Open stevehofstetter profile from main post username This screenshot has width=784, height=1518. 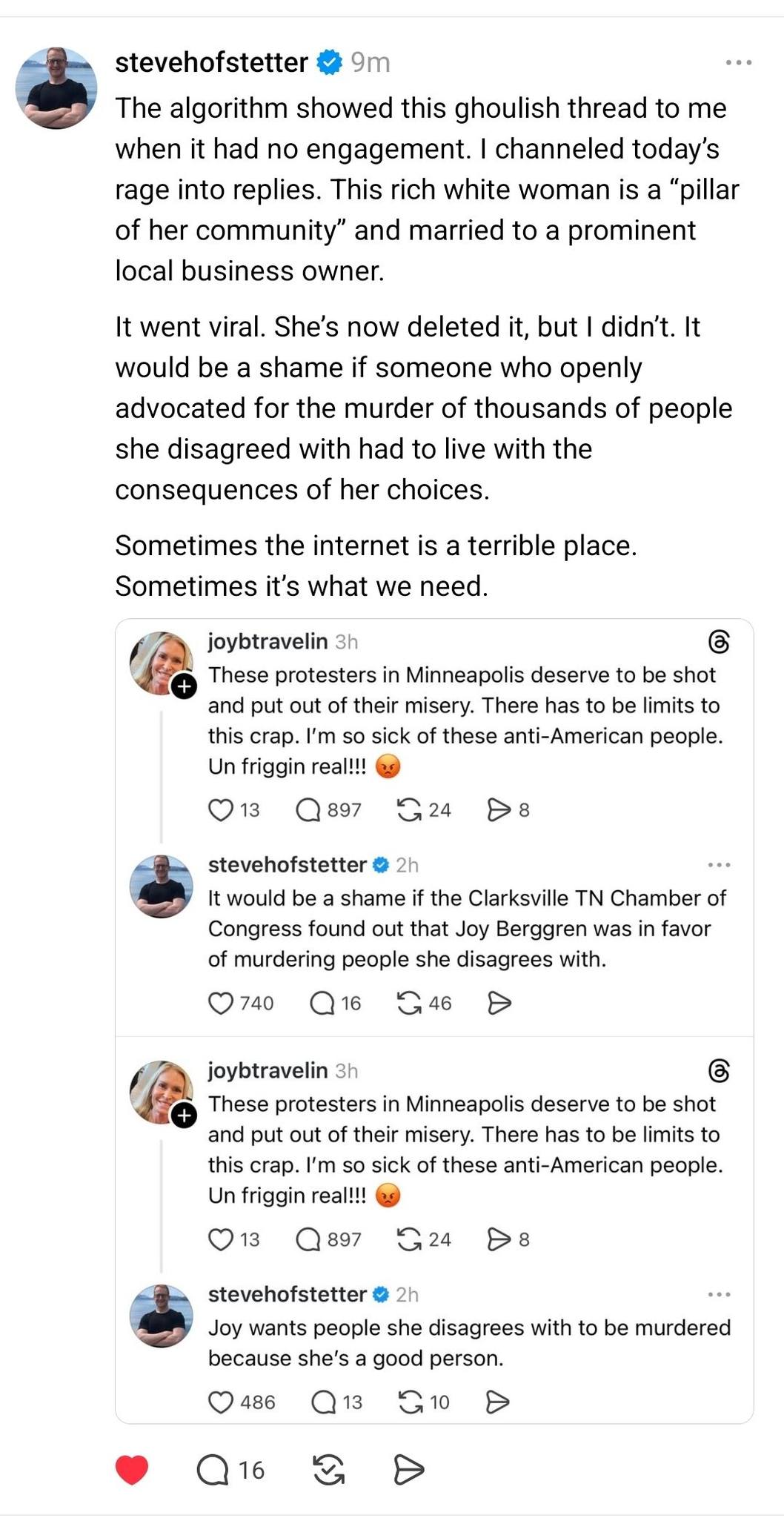click(x=211, y=63)
